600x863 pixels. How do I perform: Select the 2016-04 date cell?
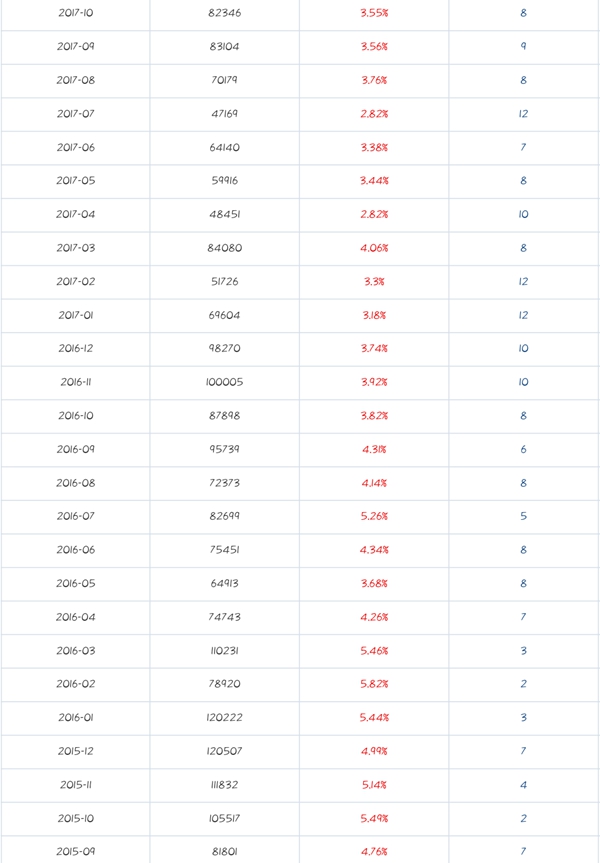pyautogui.click(x=75, y=617)
